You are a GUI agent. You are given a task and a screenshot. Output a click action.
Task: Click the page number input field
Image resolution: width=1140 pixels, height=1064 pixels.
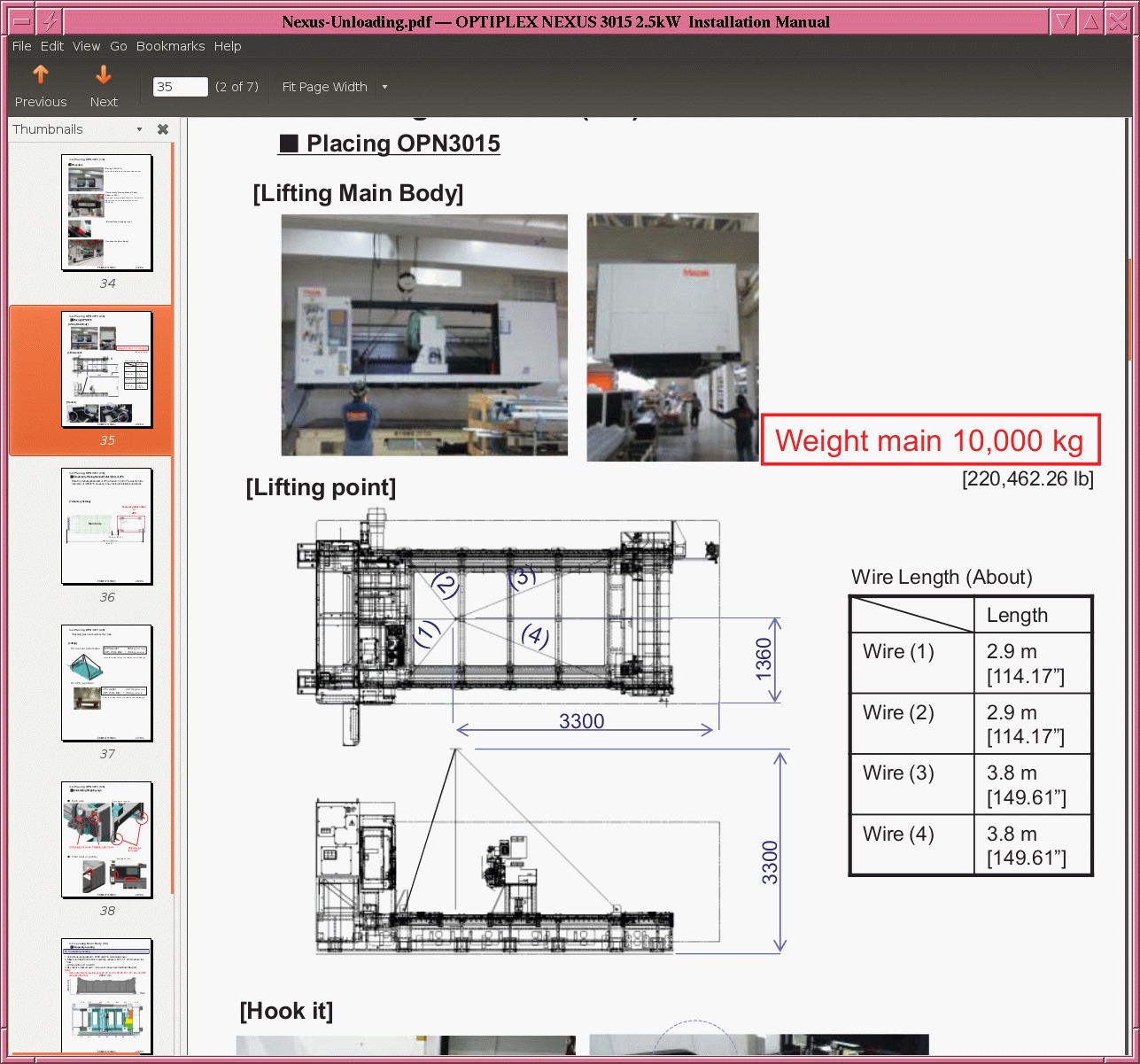coord(180,87)
